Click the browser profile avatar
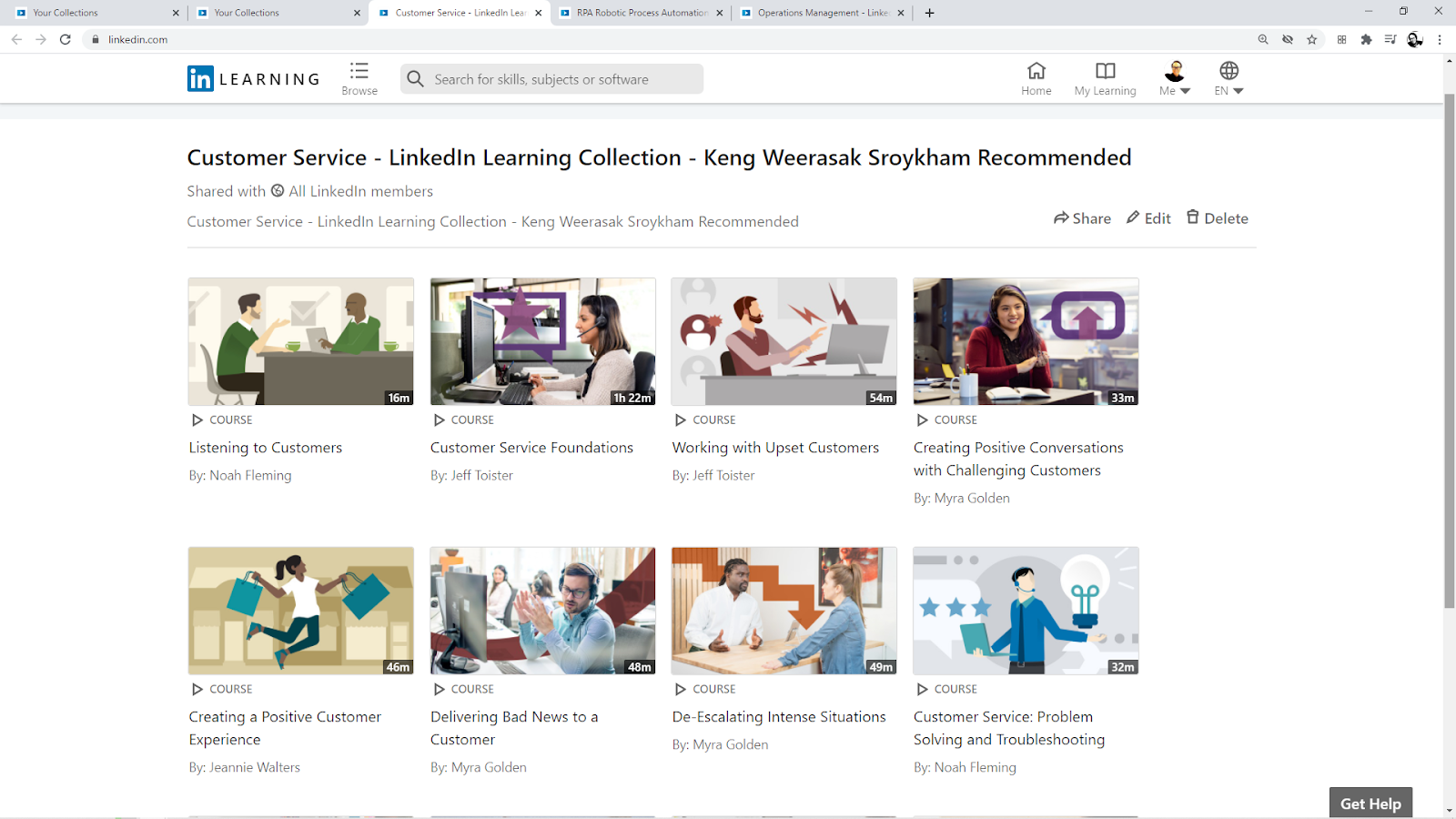Screen dimensions: 1456x819 tap(1415, 39)
